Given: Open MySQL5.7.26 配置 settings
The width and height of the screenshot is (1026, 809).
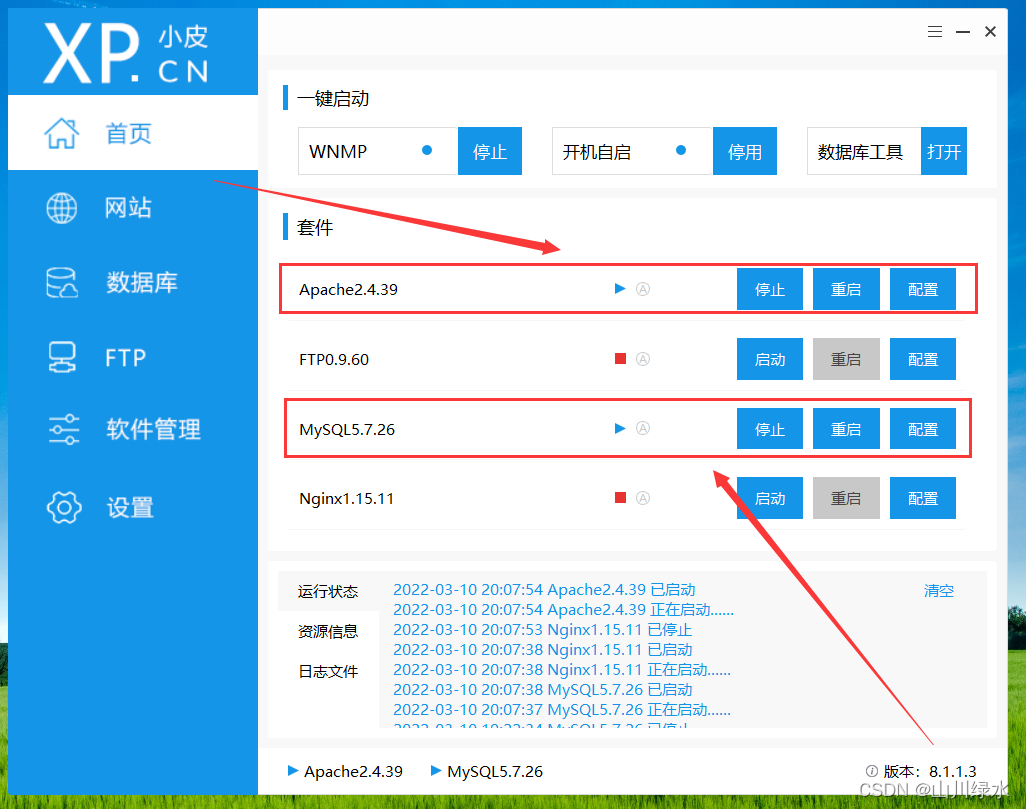Looking at the screenshot, I should pos(923,429).
